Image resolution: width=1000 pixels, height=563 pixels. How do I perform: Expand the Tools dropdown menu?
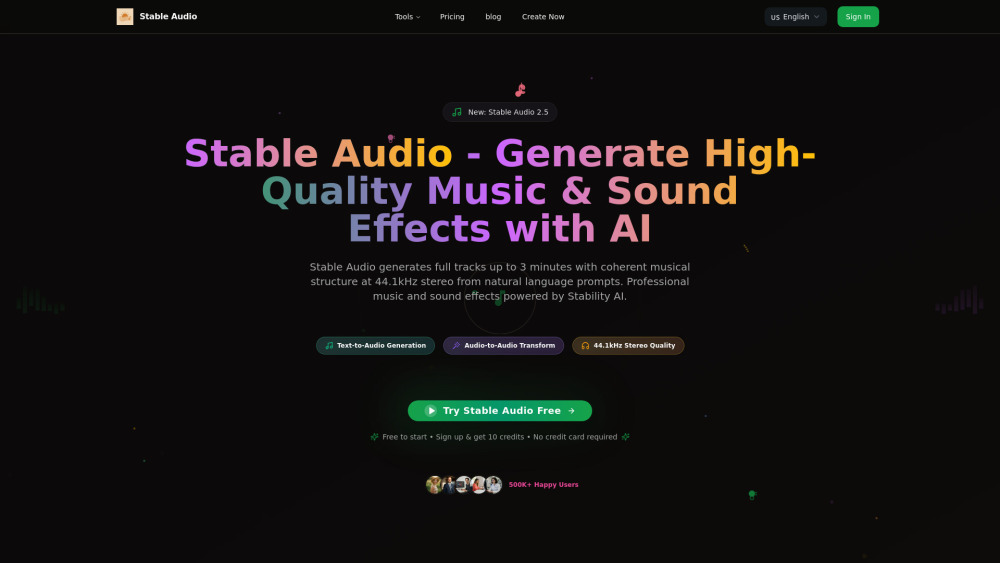[x=407, y=17]
